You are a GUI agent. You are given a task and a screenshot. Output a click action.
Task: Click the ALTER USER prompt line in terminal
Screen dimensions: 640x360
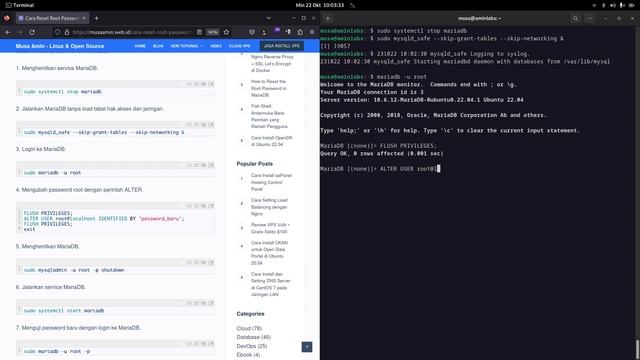coord(380,169)
